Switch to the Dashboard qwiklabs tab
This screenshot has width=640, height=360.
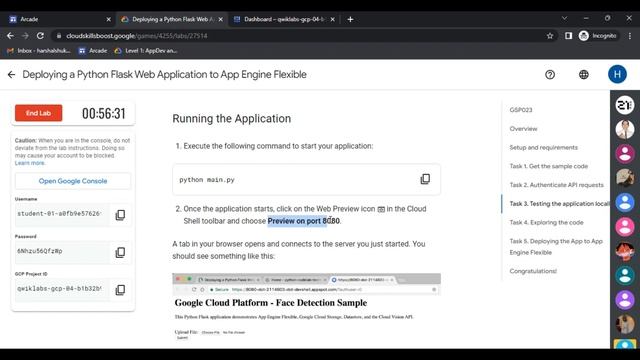tap(284, 19)
